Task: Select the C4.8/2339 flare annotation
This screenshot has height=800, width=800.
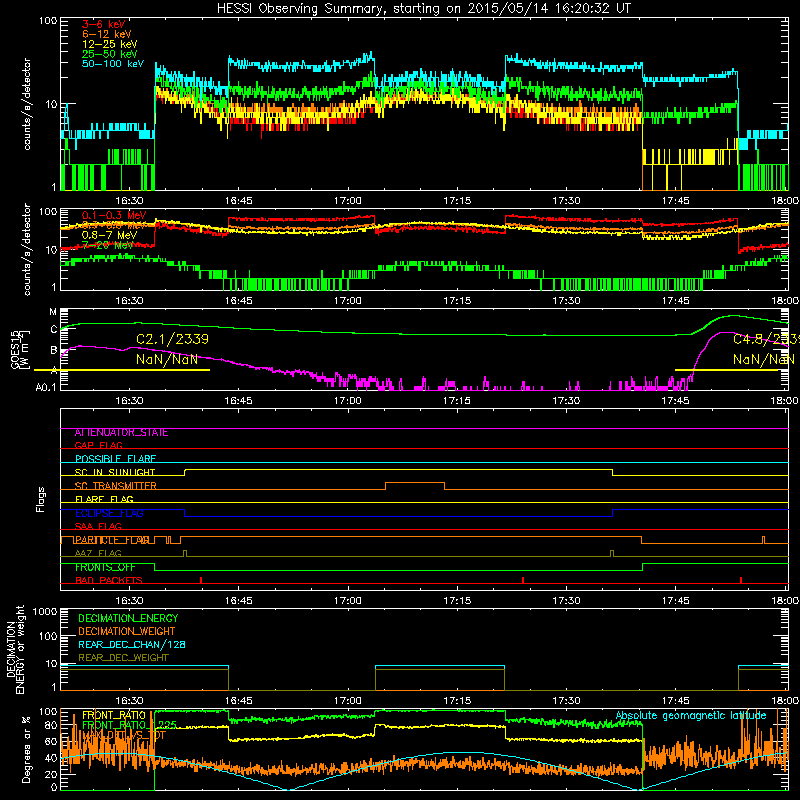Action: point(766,339)
